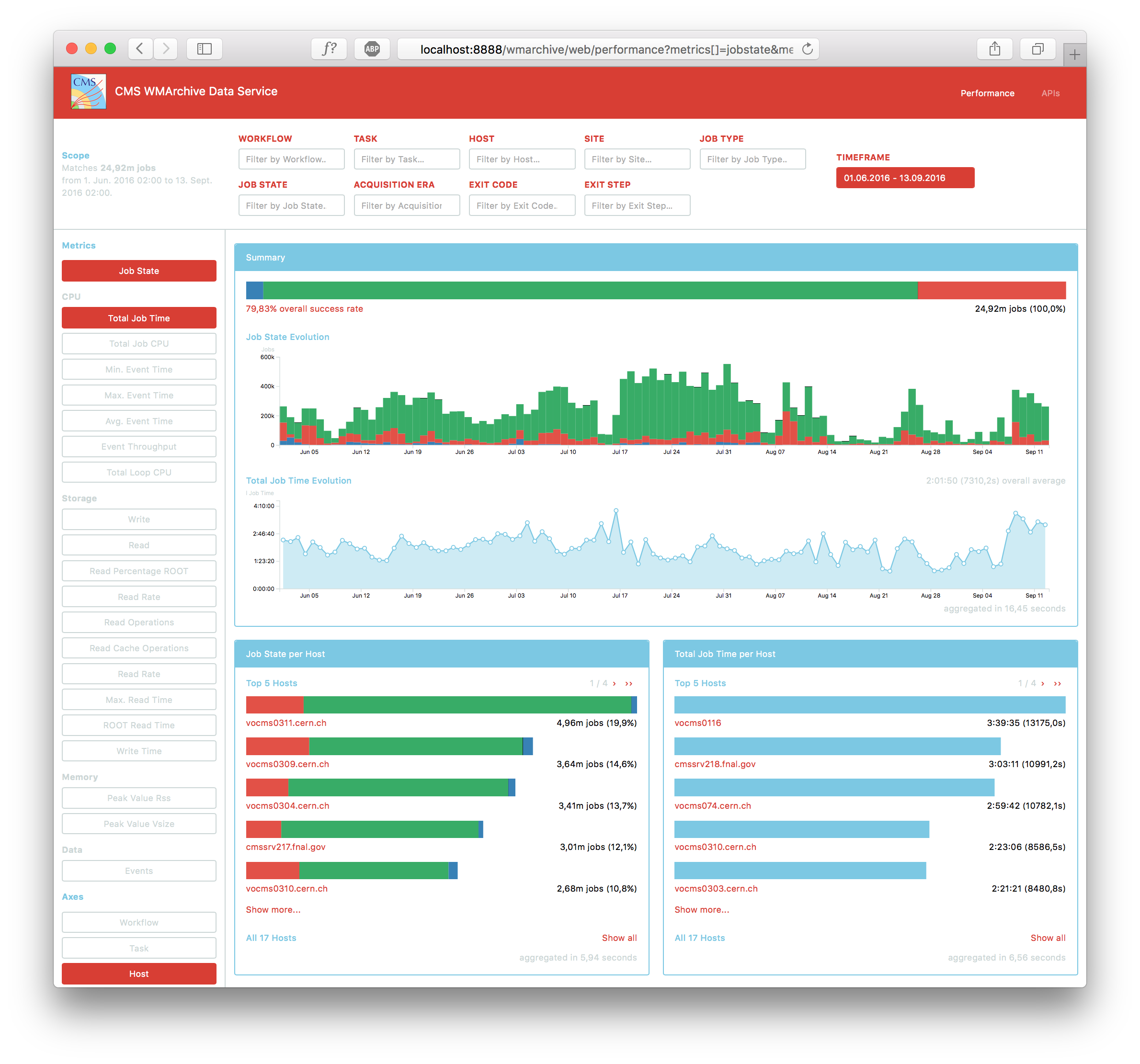Click the browser back arrow
Image resolution: width=1140 pixels, height=1064 pixels.
(140, 49)
